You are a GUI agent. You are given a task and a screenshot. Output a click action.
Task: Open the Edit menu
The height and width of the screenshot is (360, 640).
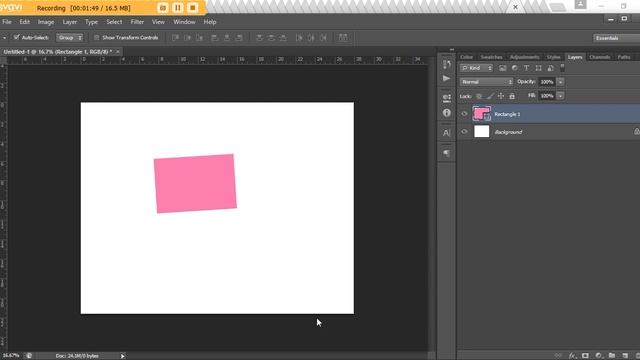(x=24, y=22)
